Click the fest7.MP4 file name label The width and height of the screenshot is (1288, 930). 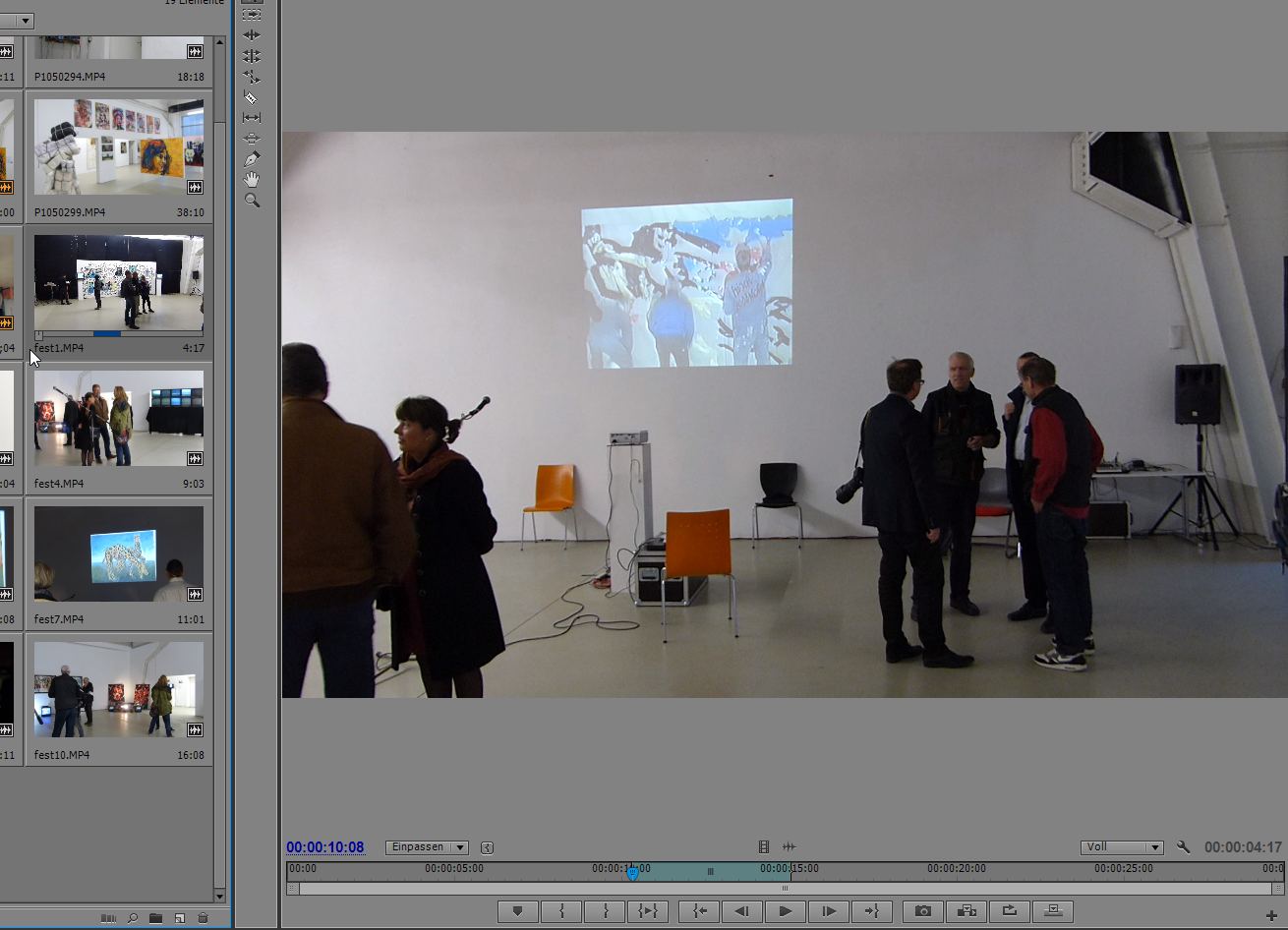tap(59, 619)
